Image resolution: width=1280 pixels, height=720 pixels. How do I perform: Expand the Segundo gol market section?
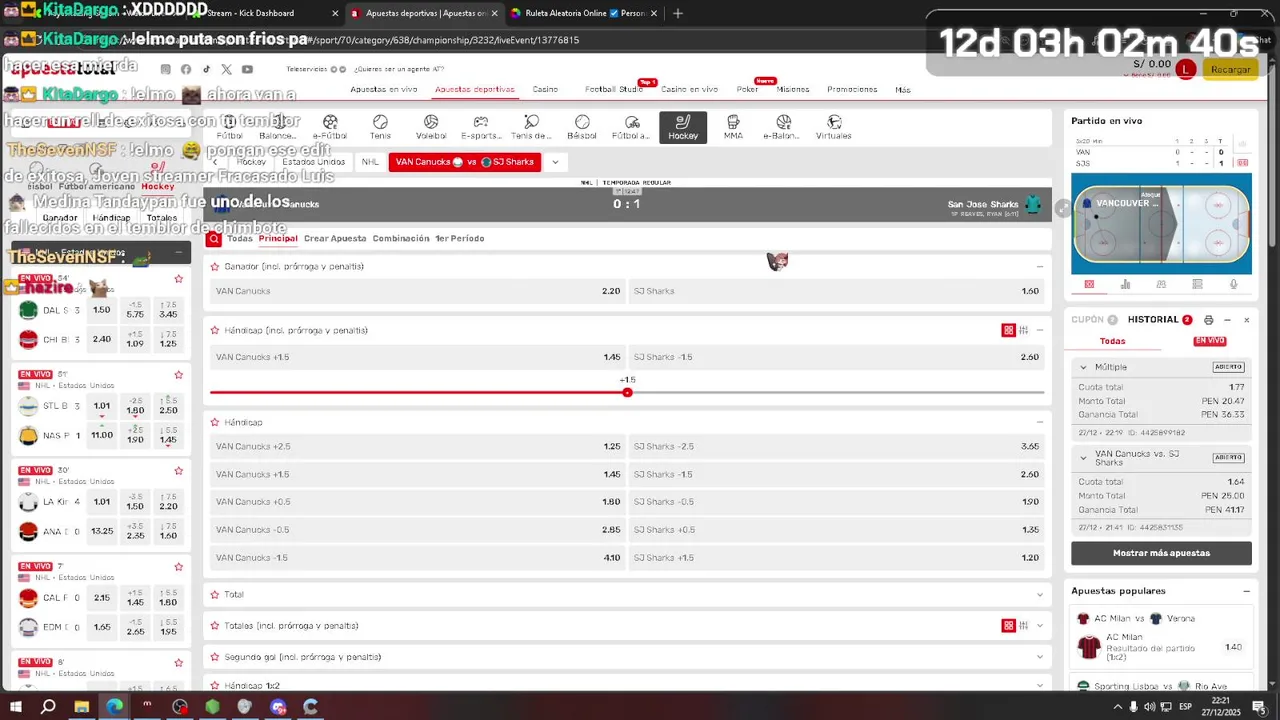click(1039, 658)
